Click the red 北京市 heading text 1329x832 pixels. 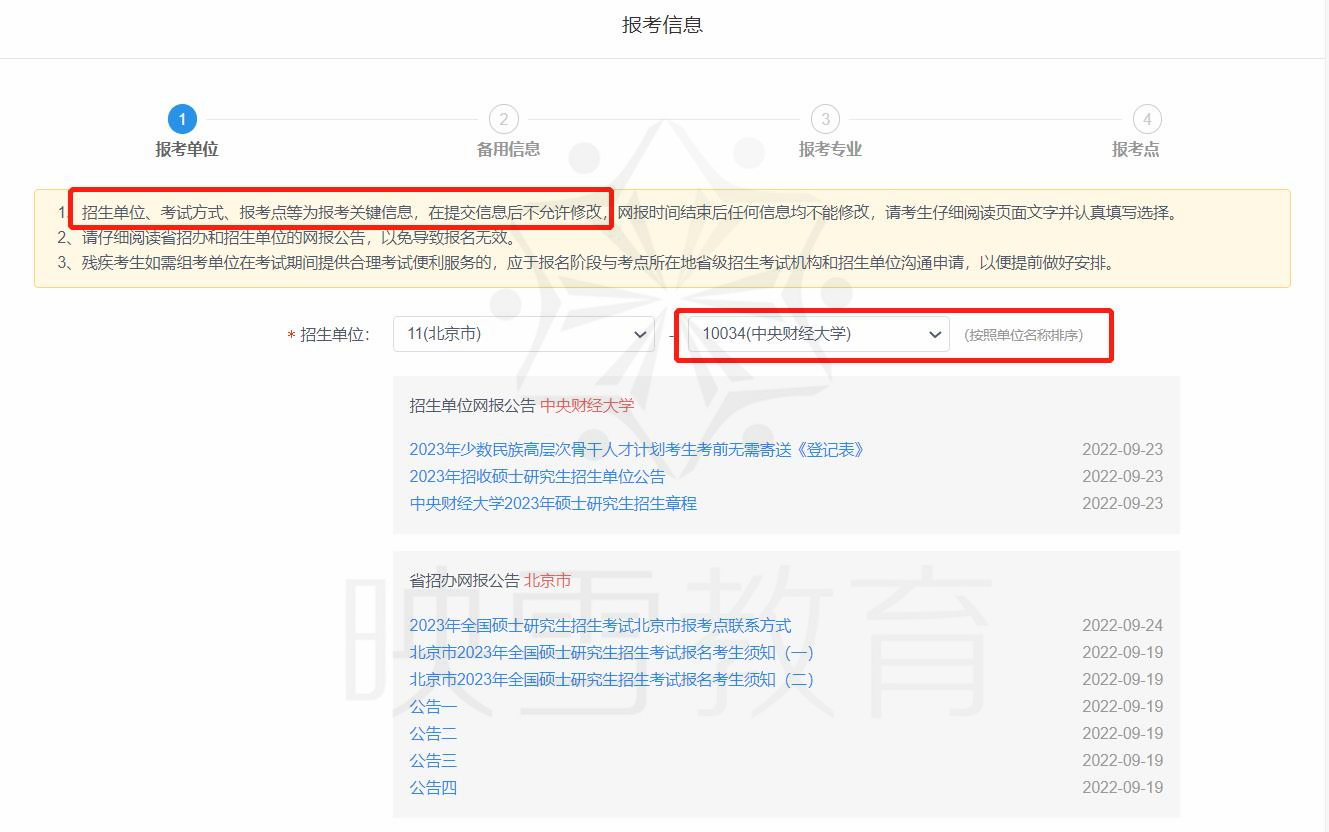click(x=548, y=581)
